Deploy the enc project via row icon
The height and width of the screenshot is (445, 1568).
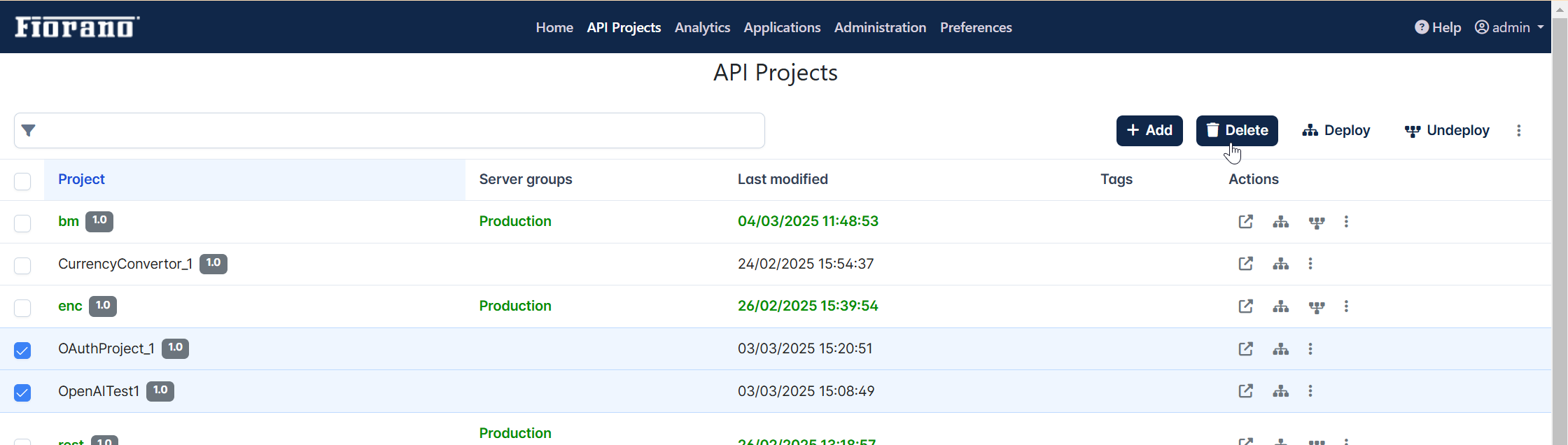point(1281,306)
